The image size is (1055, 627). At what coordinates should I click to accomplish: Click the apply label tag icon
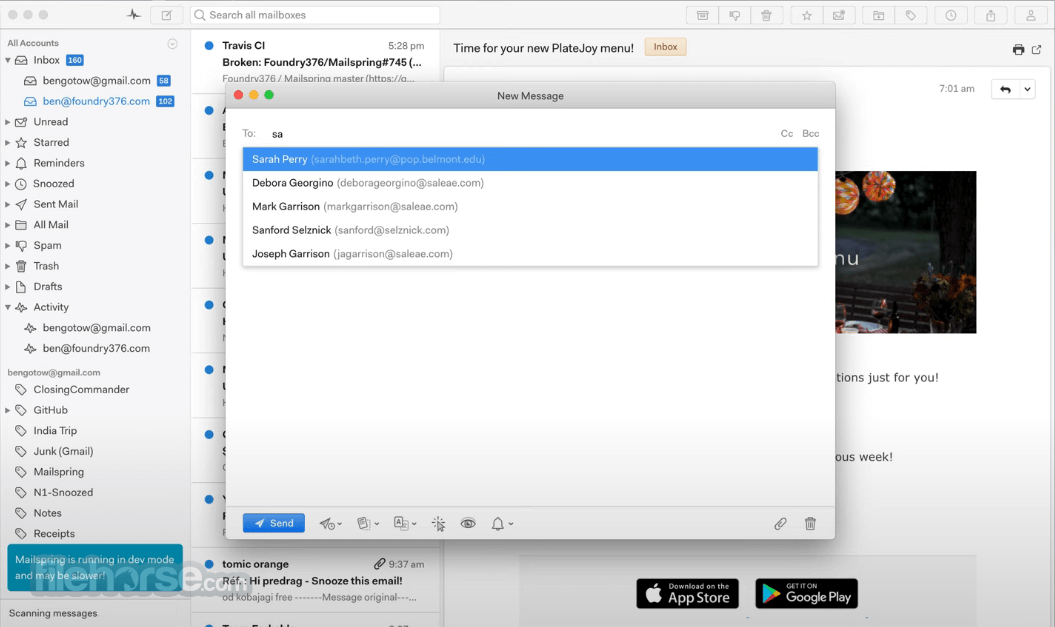[x=910, y=15]
